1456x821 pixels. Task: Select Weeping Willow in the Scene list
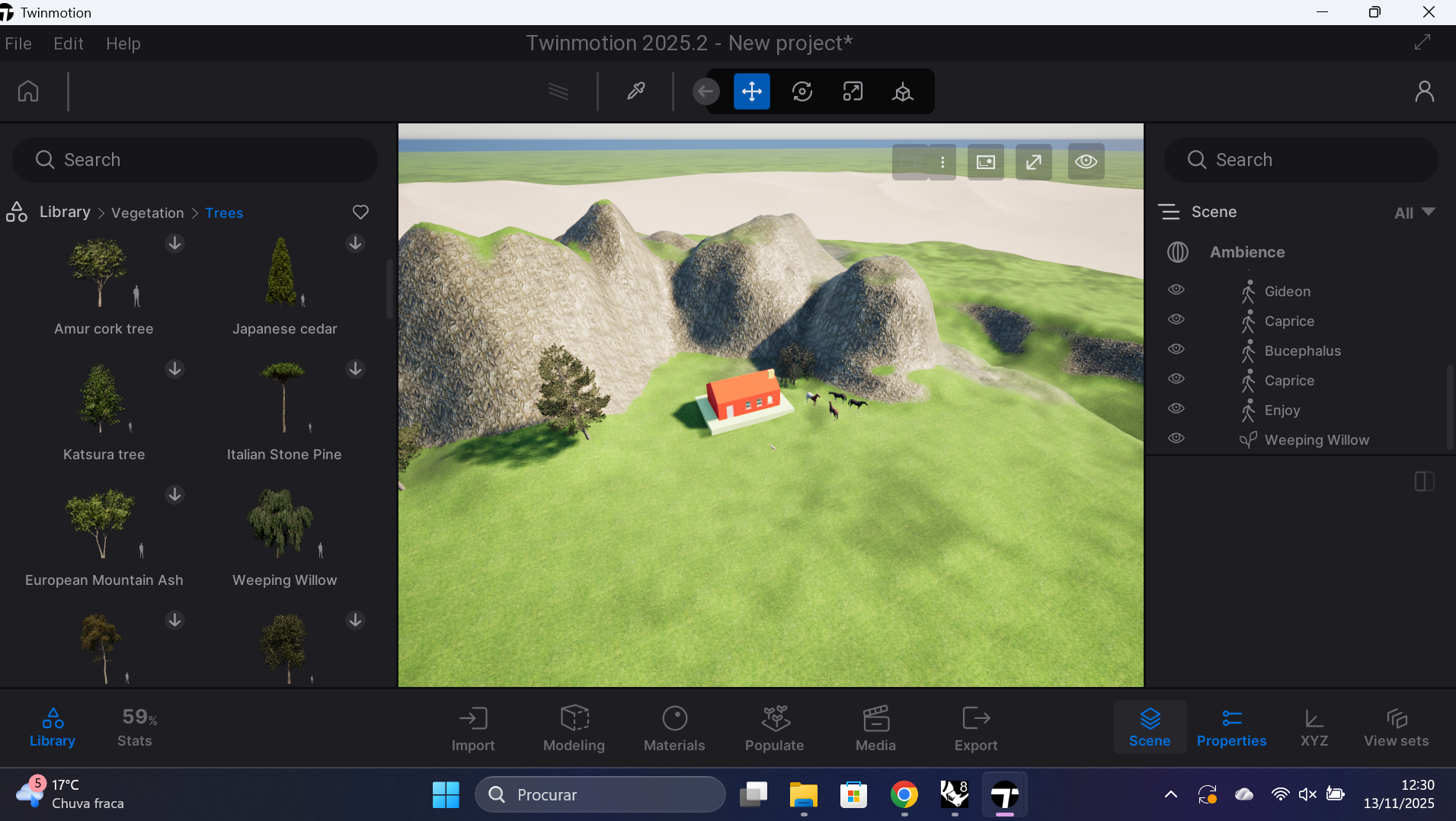(x=1317, y=440)
